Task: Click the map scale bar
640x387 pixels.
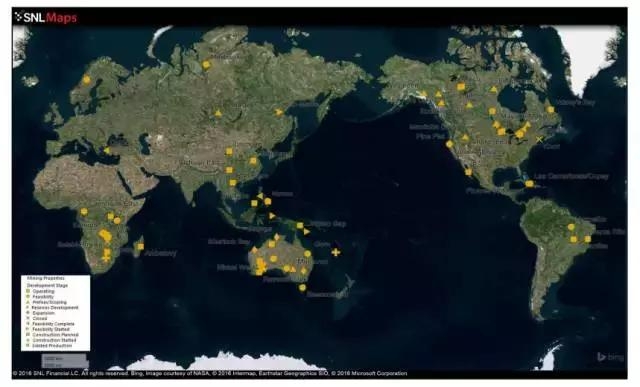Action: coord(64,361)
